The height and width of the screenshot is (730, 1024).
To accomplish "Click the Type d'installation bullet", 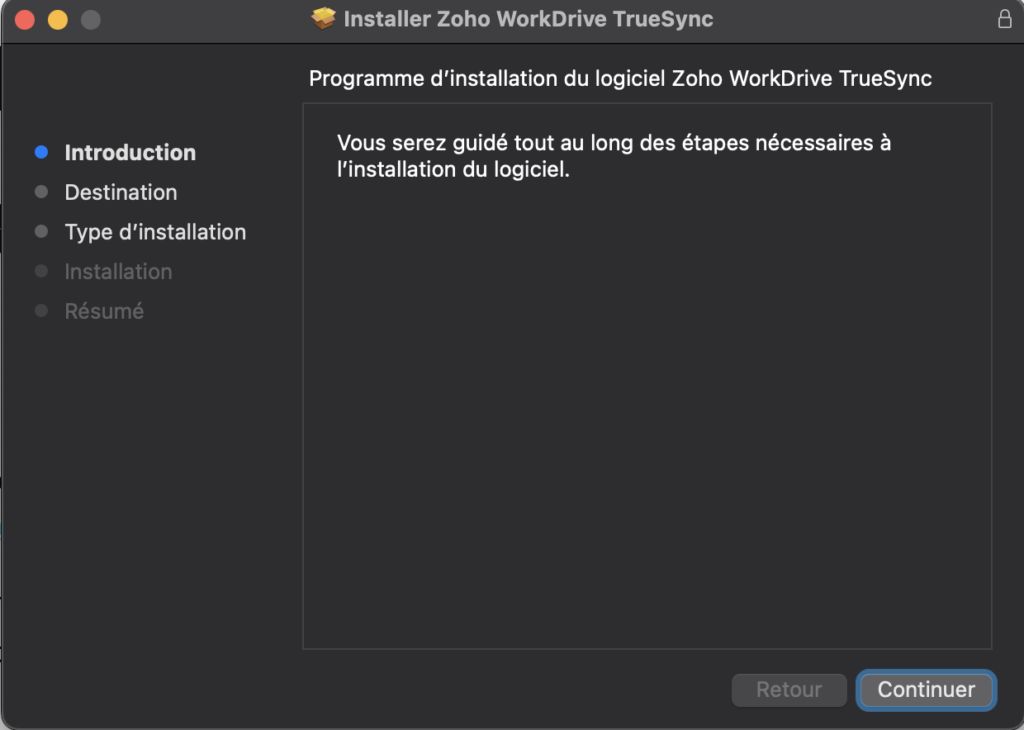I will (41, 232).
